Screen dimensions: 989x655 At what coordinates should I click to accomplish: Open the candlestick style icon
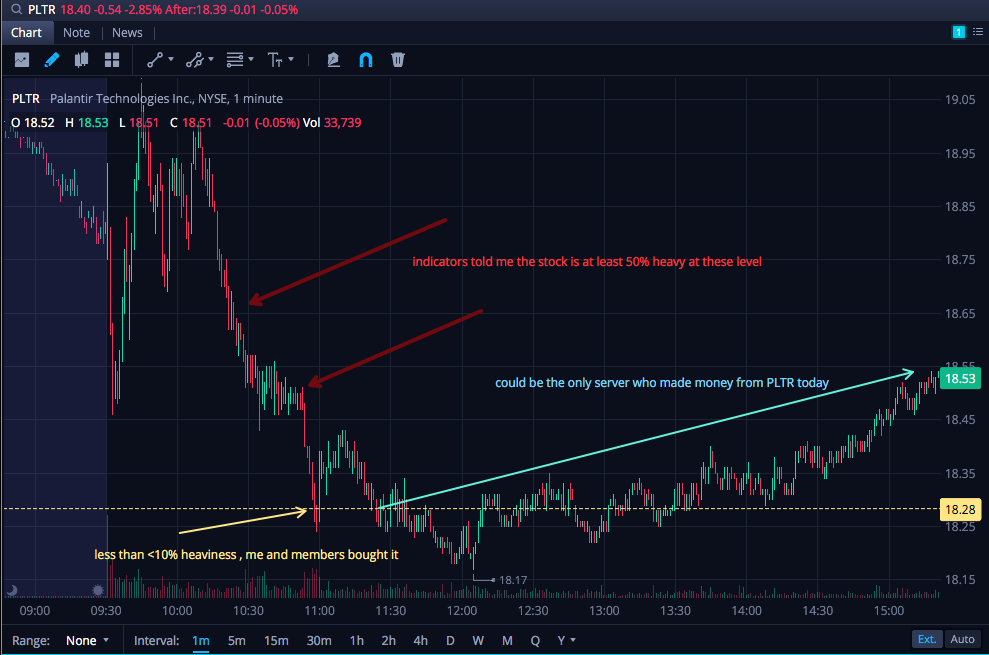[81, 60]
